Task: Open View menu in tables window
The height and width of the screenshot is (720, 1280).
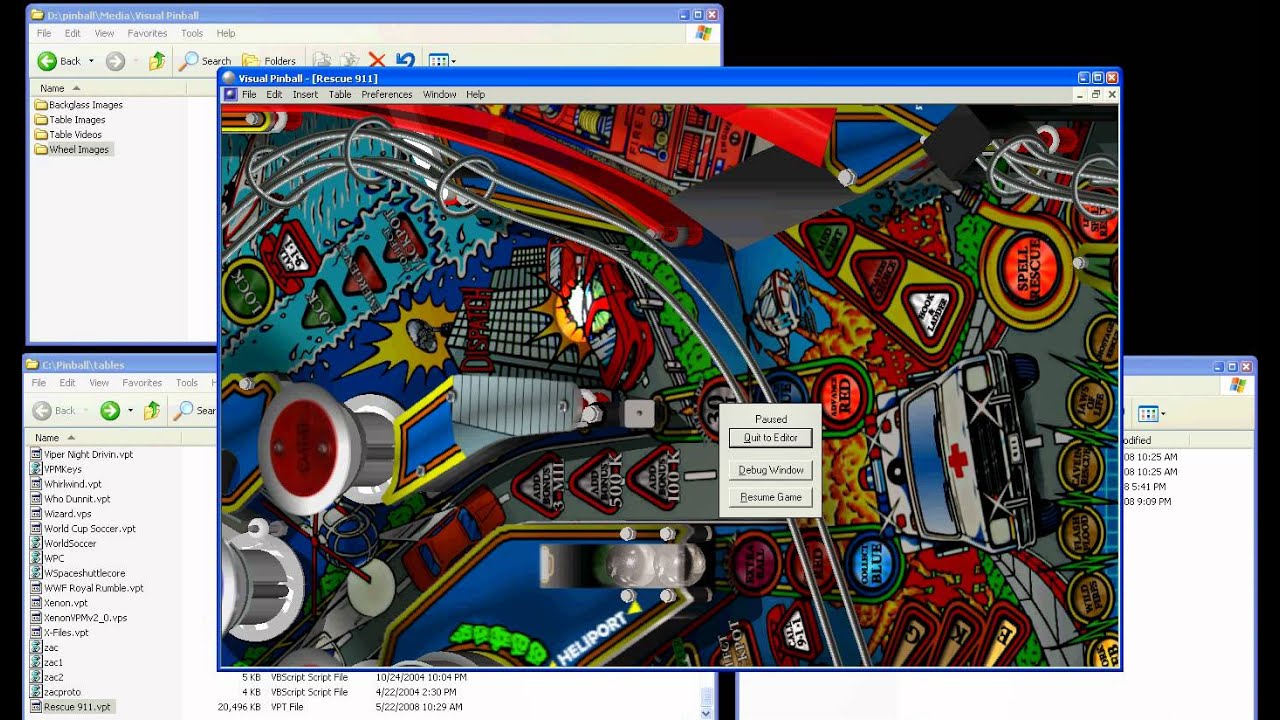Action: [x=99, y=383]
